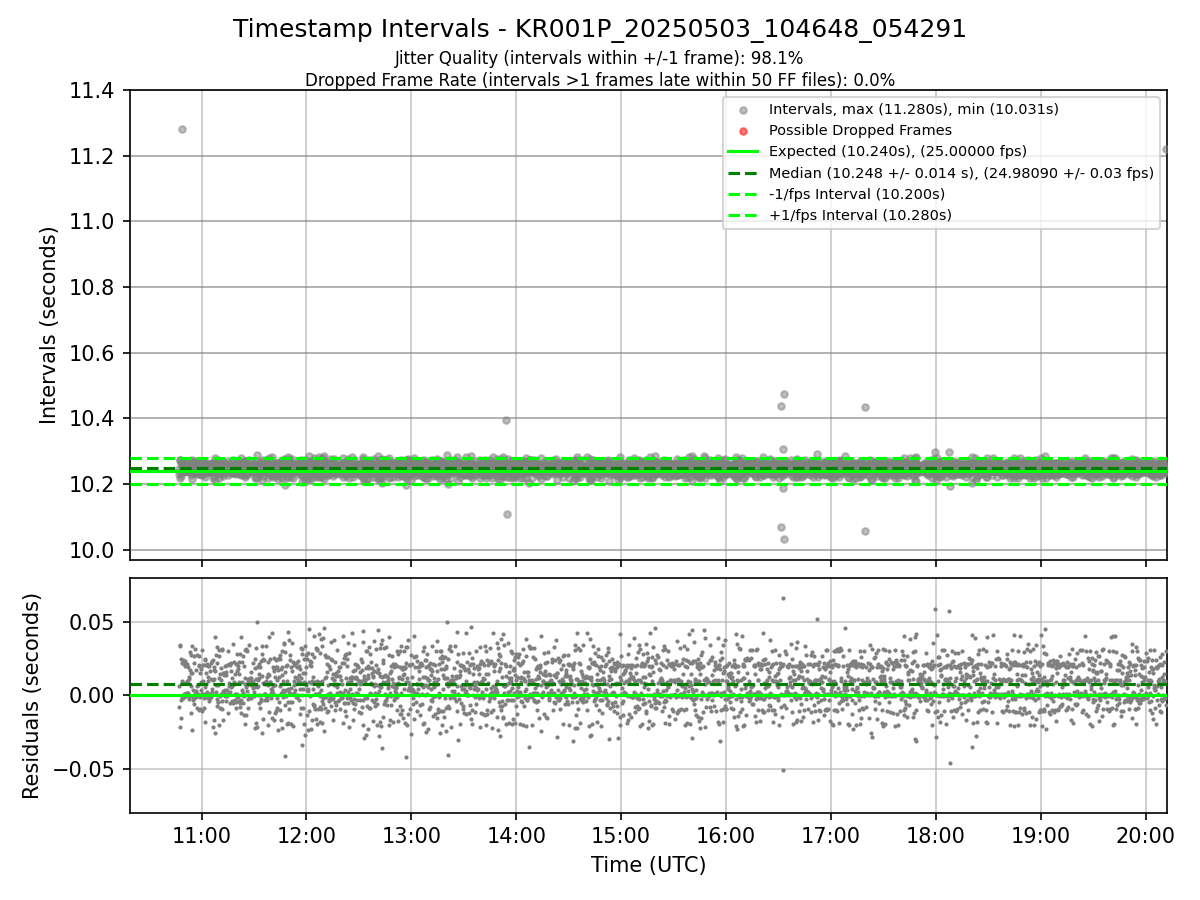Click the solid green line sample beside 'Expected' in legend
Screen dimensions: 1200x900
[x=743, y=152]
